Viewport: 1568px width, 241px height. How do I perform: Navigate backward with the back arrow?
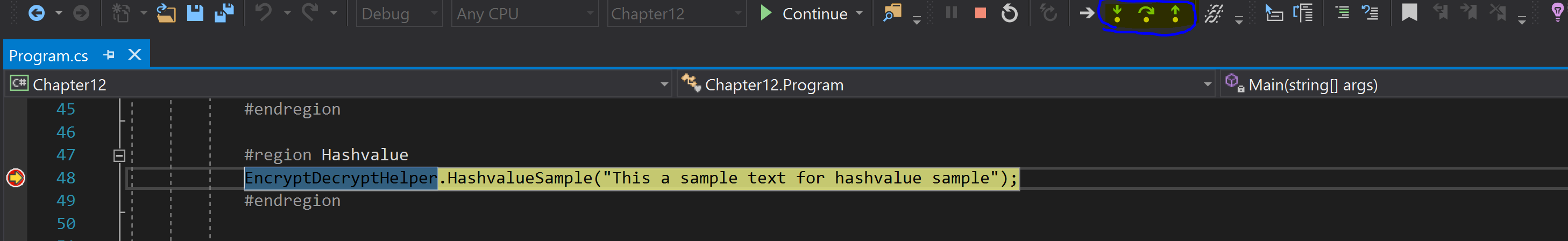[37, 13]
